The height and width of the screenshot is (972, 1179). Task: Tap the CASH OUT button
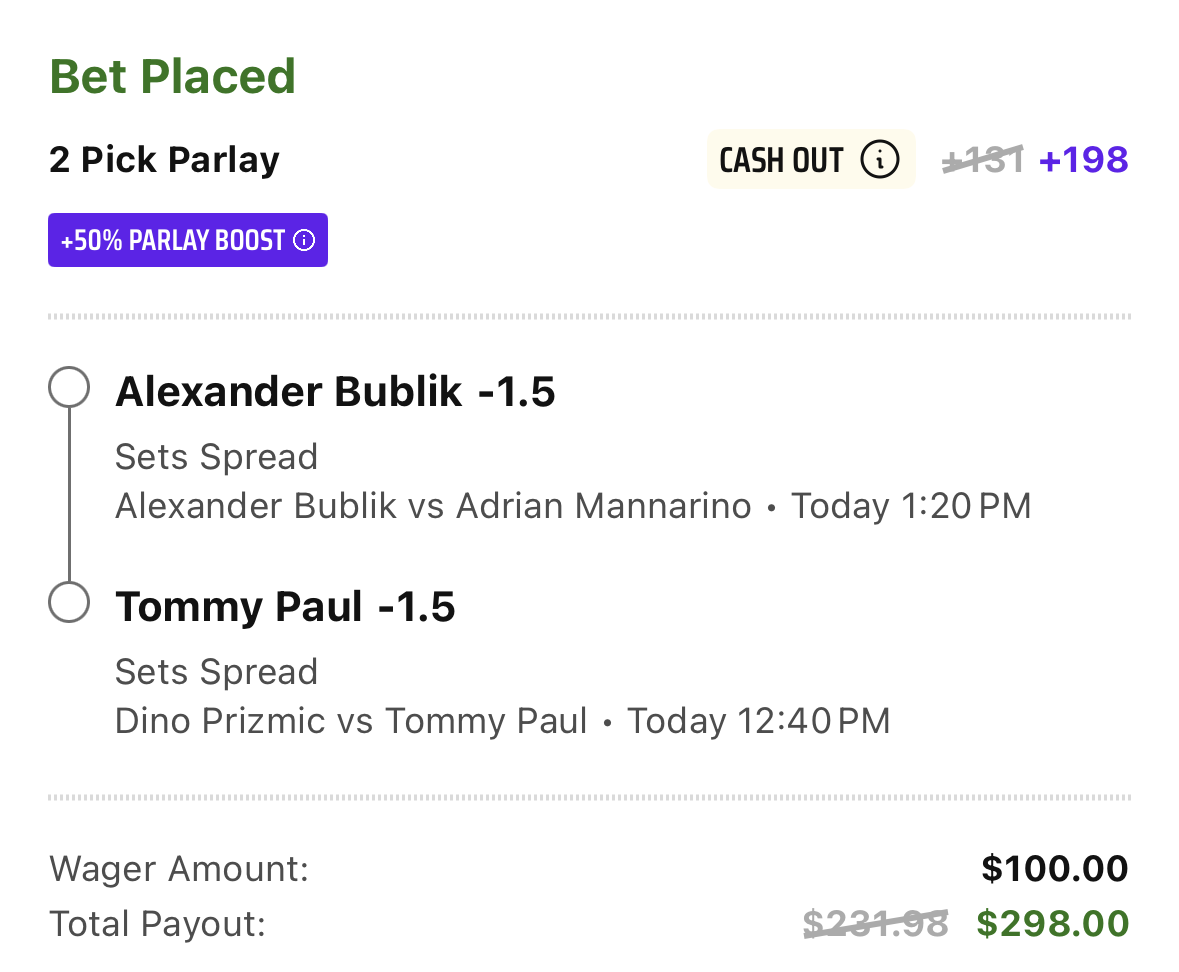pyautogui.click(x=811, y=159)
